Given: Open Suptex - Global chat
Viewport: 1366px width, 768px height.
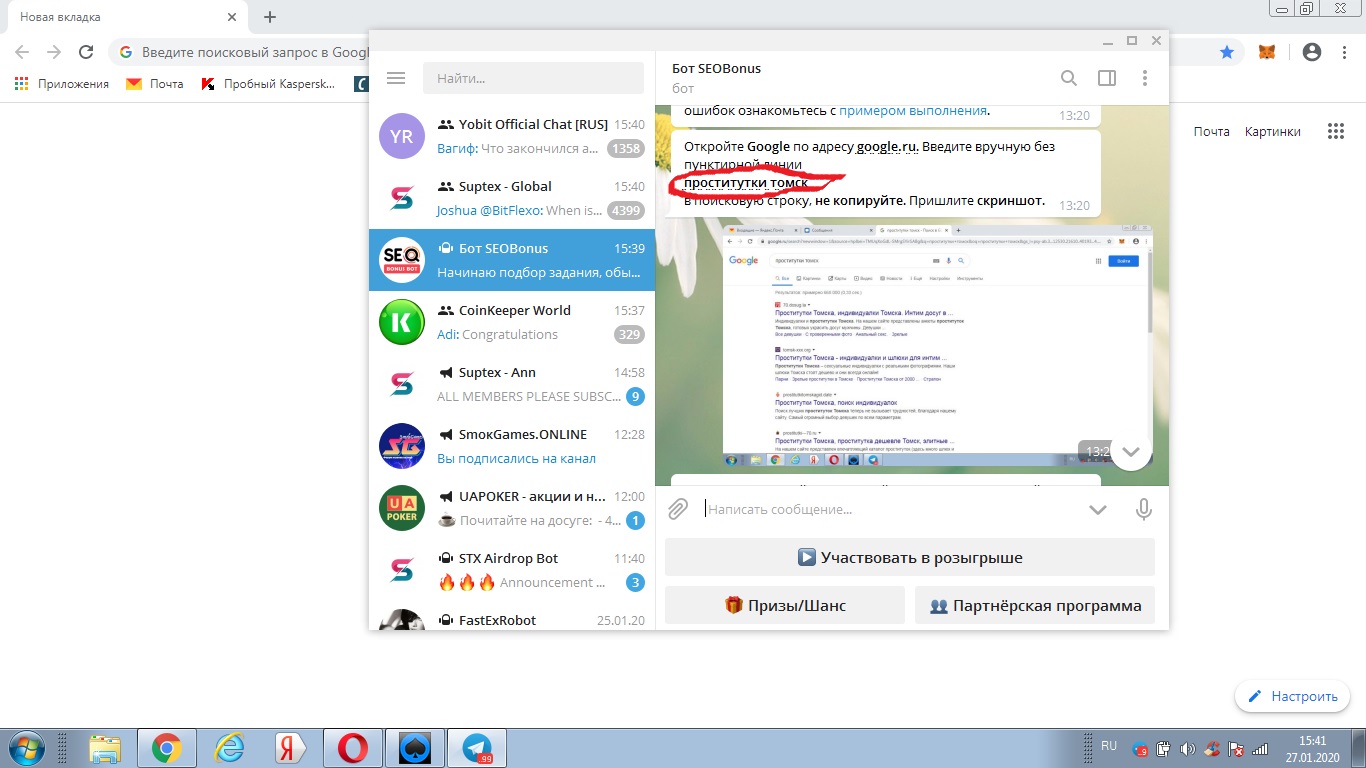Looking at the screenshot, I should tap(512, 199).
